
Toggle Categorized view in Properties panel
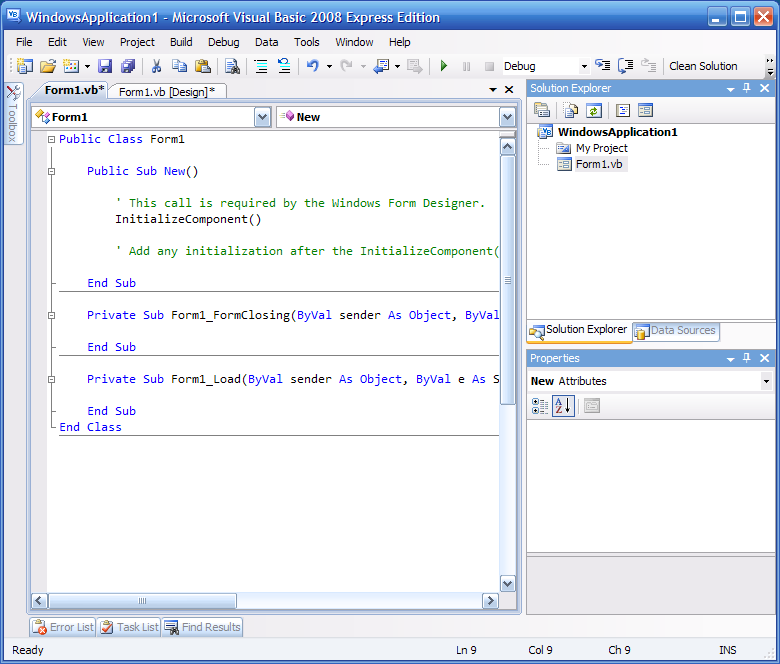coord(540,405)
